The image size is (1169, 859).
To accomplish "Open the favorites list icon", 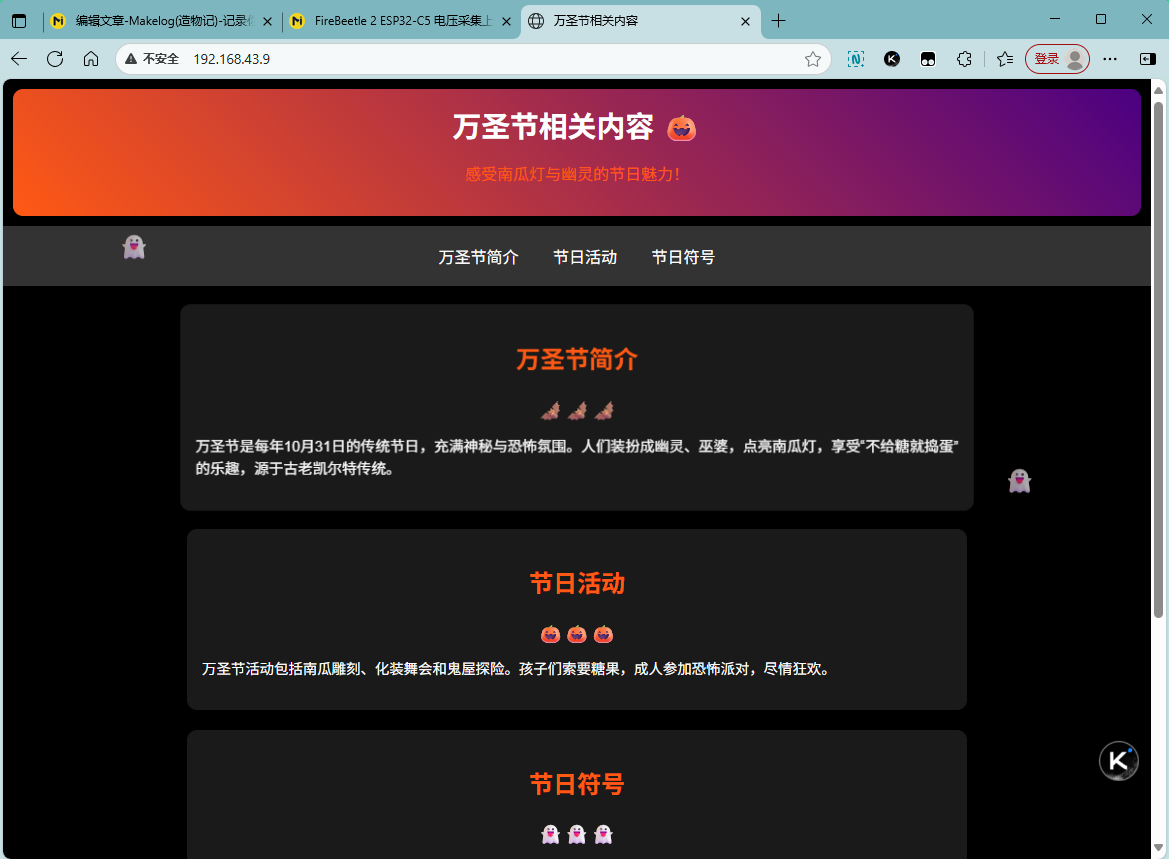I will pos(1005,59).
